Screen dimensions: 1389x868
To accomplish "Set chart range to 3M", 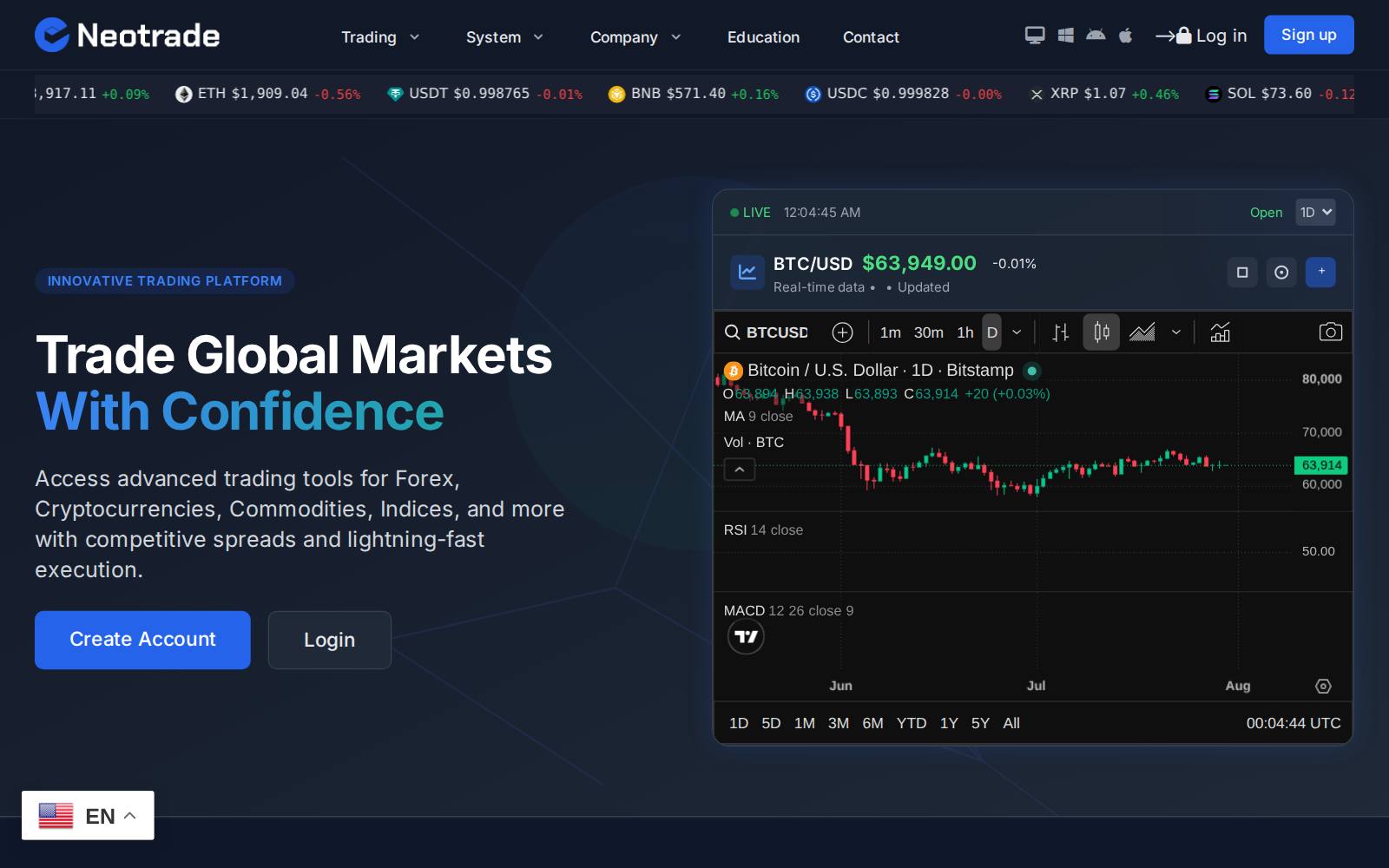I will click(839, 723).
